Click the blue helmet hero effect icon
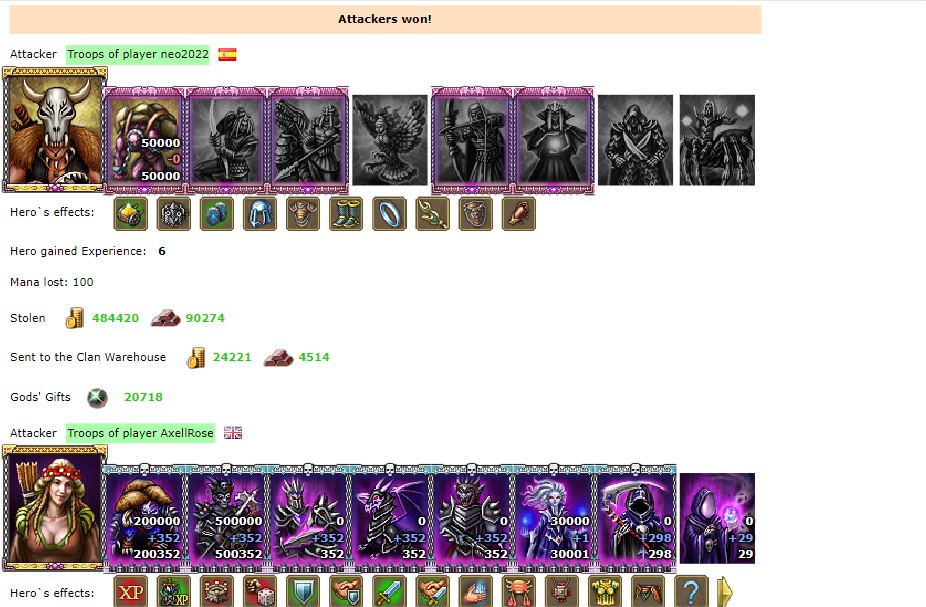Screen dimensions: 926x607 coord(260,214)
